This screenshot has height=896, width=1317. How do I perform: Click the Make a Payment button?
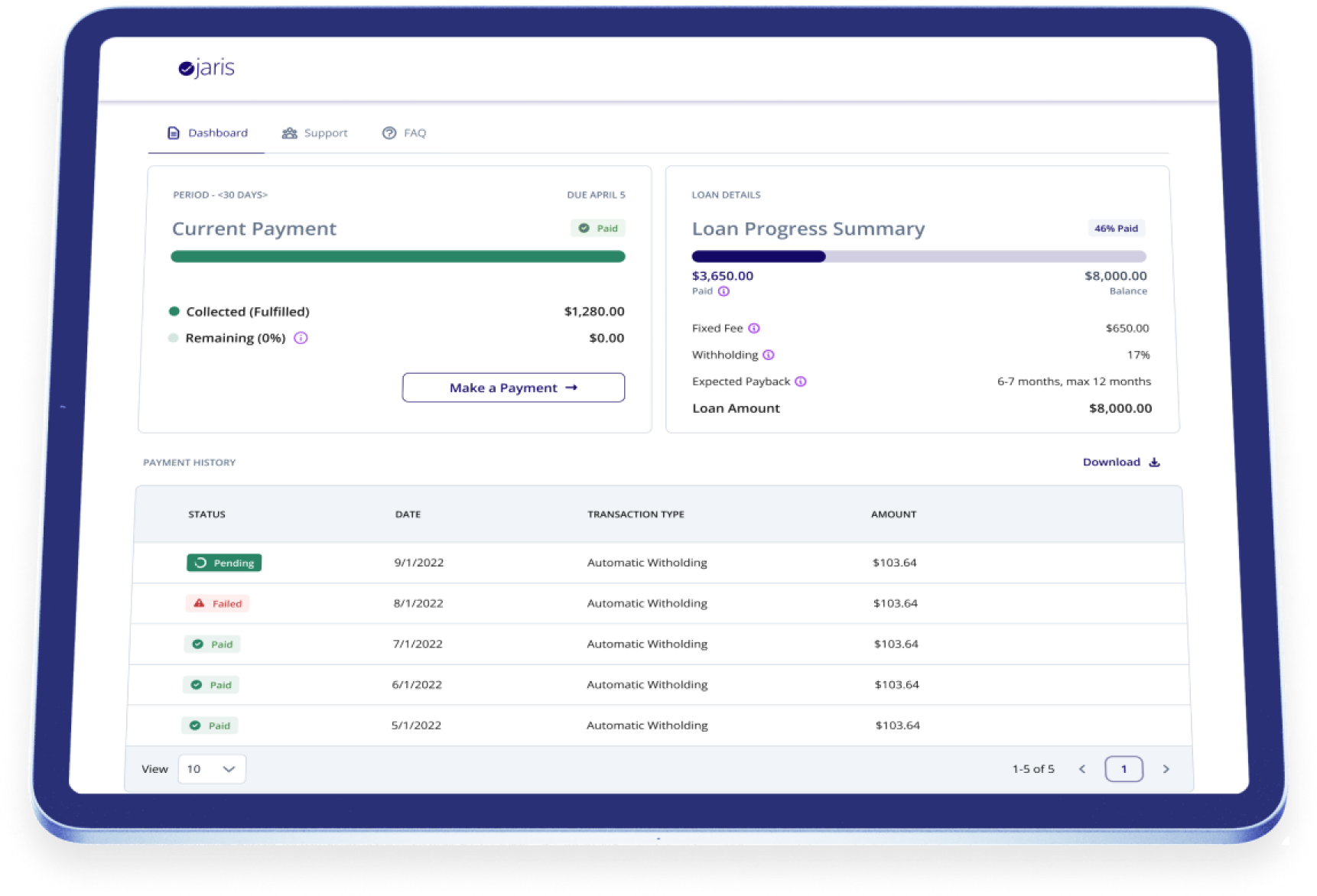pyautogui.click(x=512, y=388)
